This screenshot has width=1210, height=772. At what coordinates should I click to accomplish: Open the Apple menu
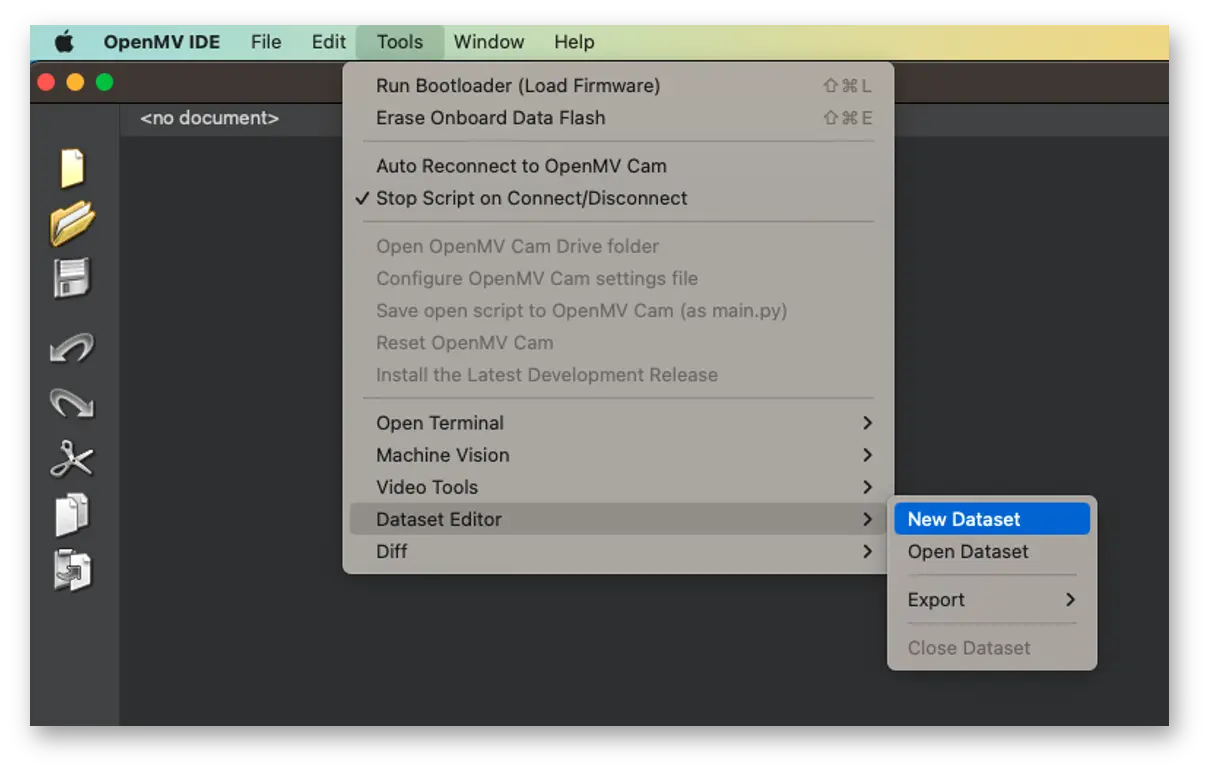click(x=64, y=42)
